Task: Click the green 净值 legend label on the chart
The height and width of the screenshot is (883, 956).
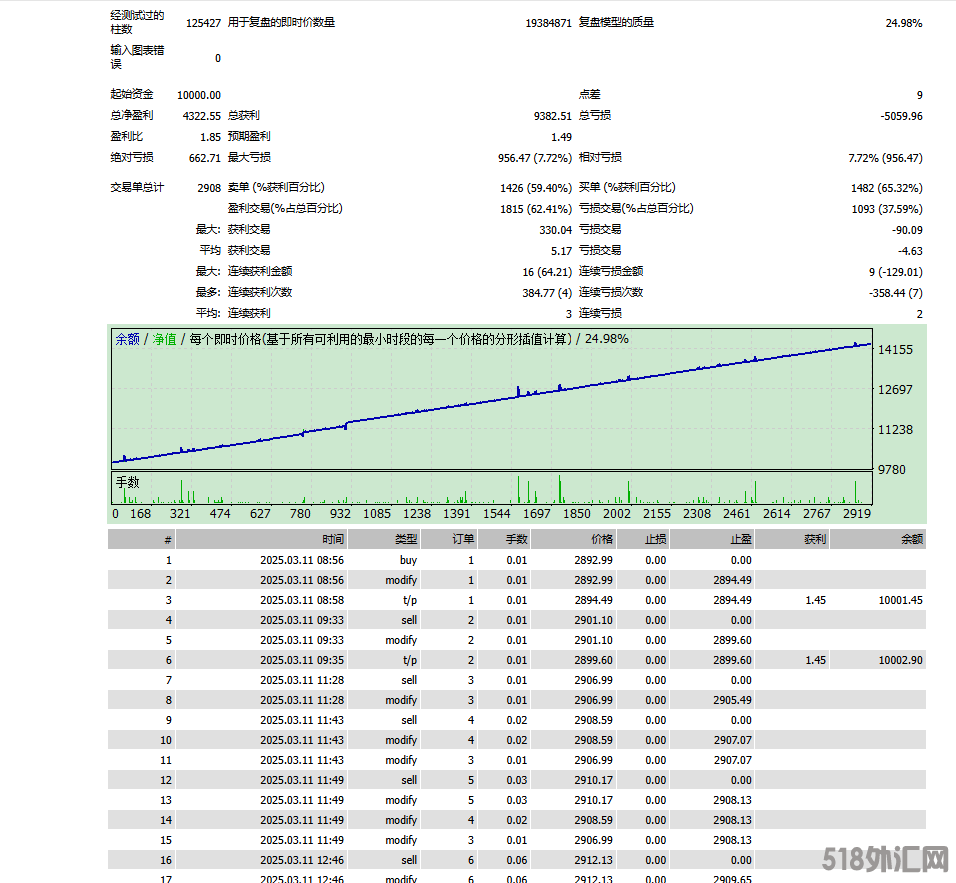Action: coord(163,339)
